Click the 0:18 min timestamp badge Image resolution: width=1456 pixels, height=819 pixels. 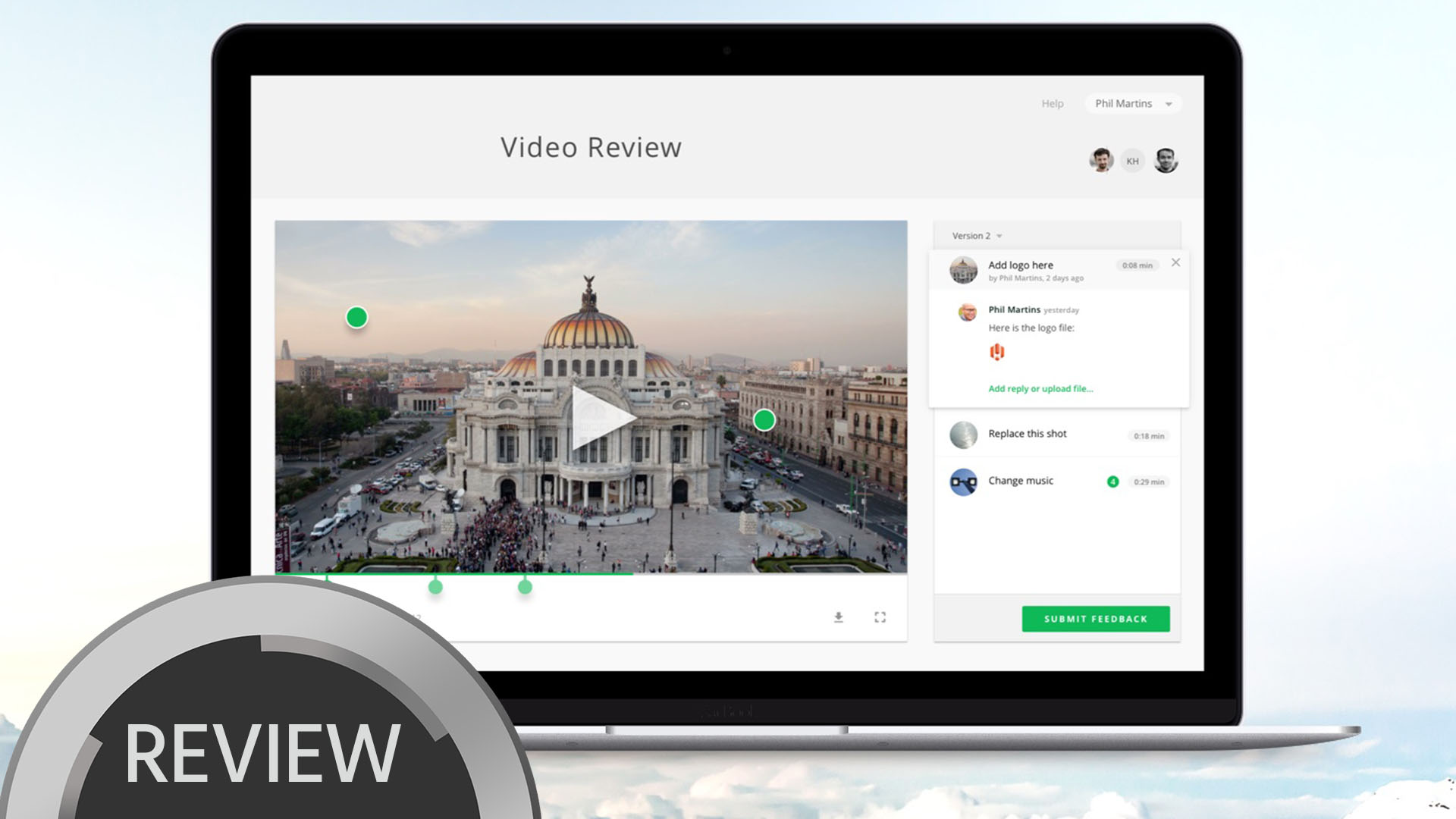[1149, 436]
